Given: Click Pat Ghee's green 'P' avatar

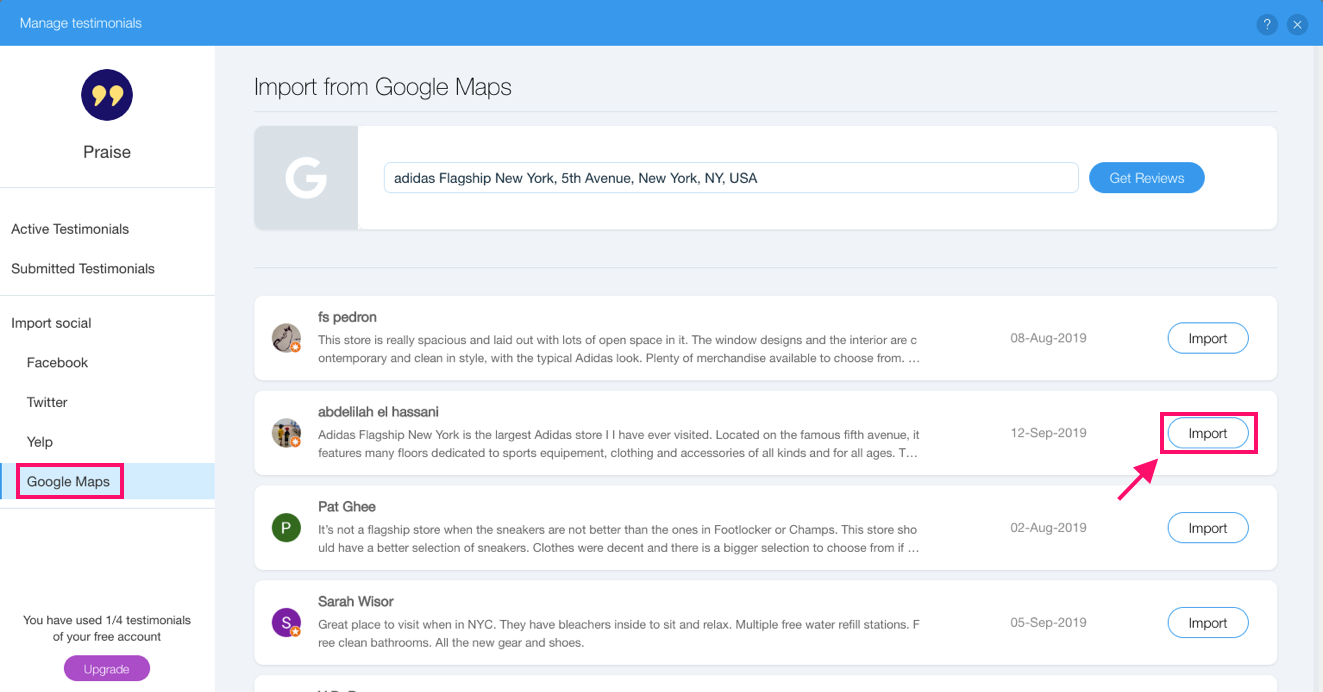Looking at the screenshot, I should 286,527.
